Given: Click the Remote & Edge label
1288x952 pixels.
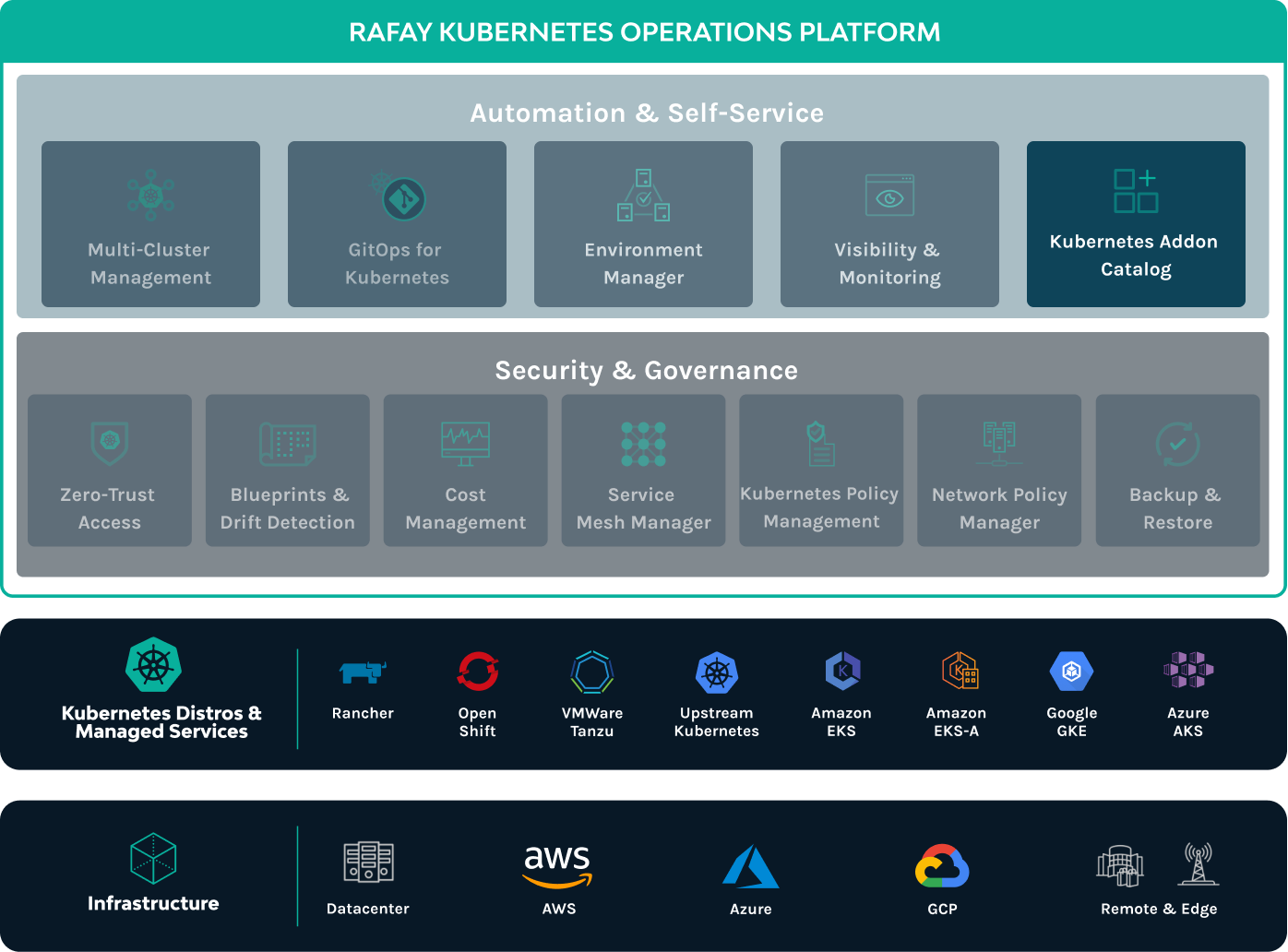Looking at the screenshot, I should click(x=1159, y=909).
